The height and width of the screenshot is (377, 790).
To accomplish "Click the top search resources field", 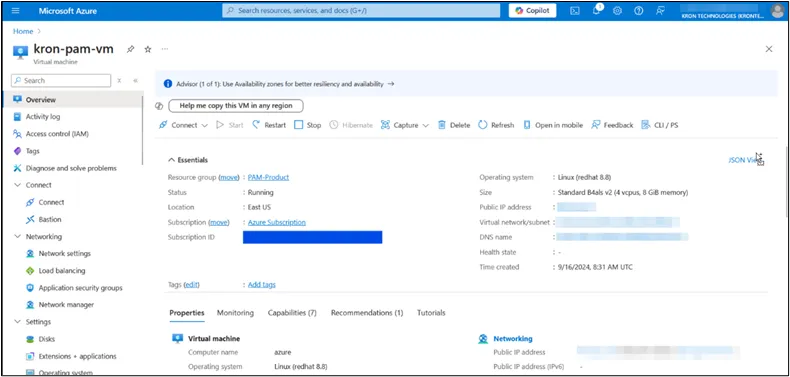I will 361,11.
